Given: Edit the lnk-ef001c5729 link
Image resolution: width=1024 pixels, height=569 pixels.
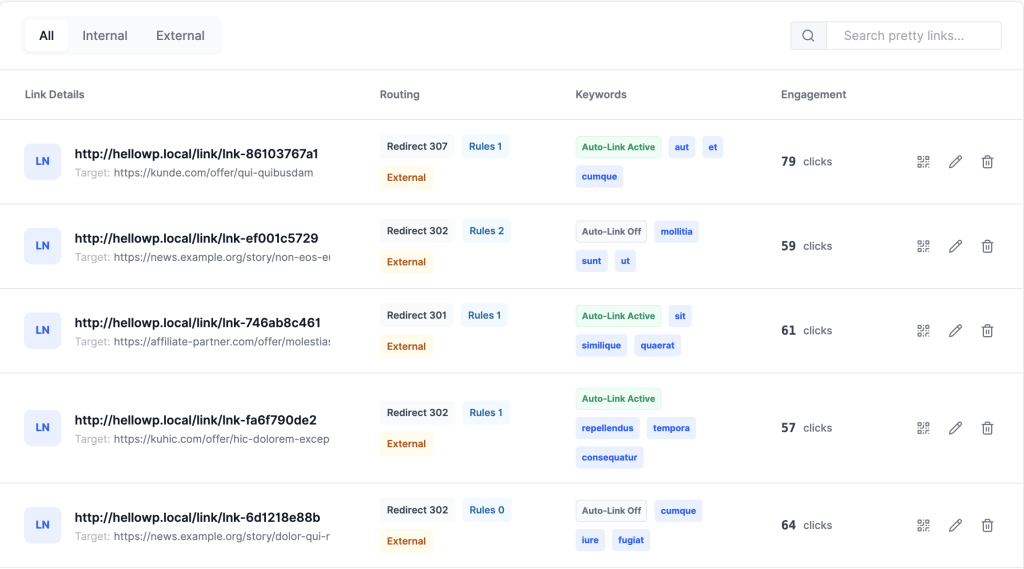Looking at the screenshot, I should [955, 246].
